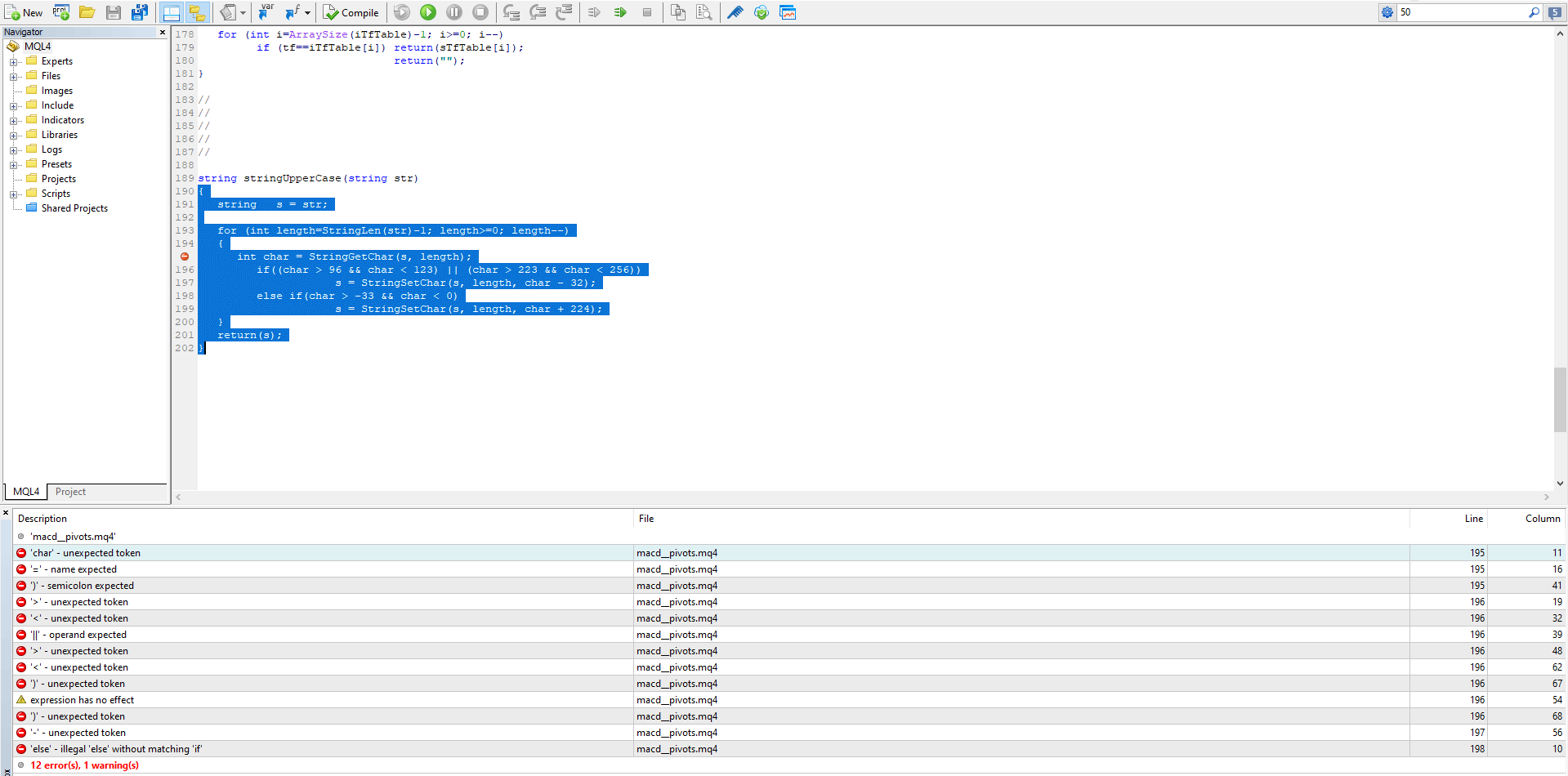
Task: Compile the current source file
Action: pyautogui.click(x=351, y=12)
